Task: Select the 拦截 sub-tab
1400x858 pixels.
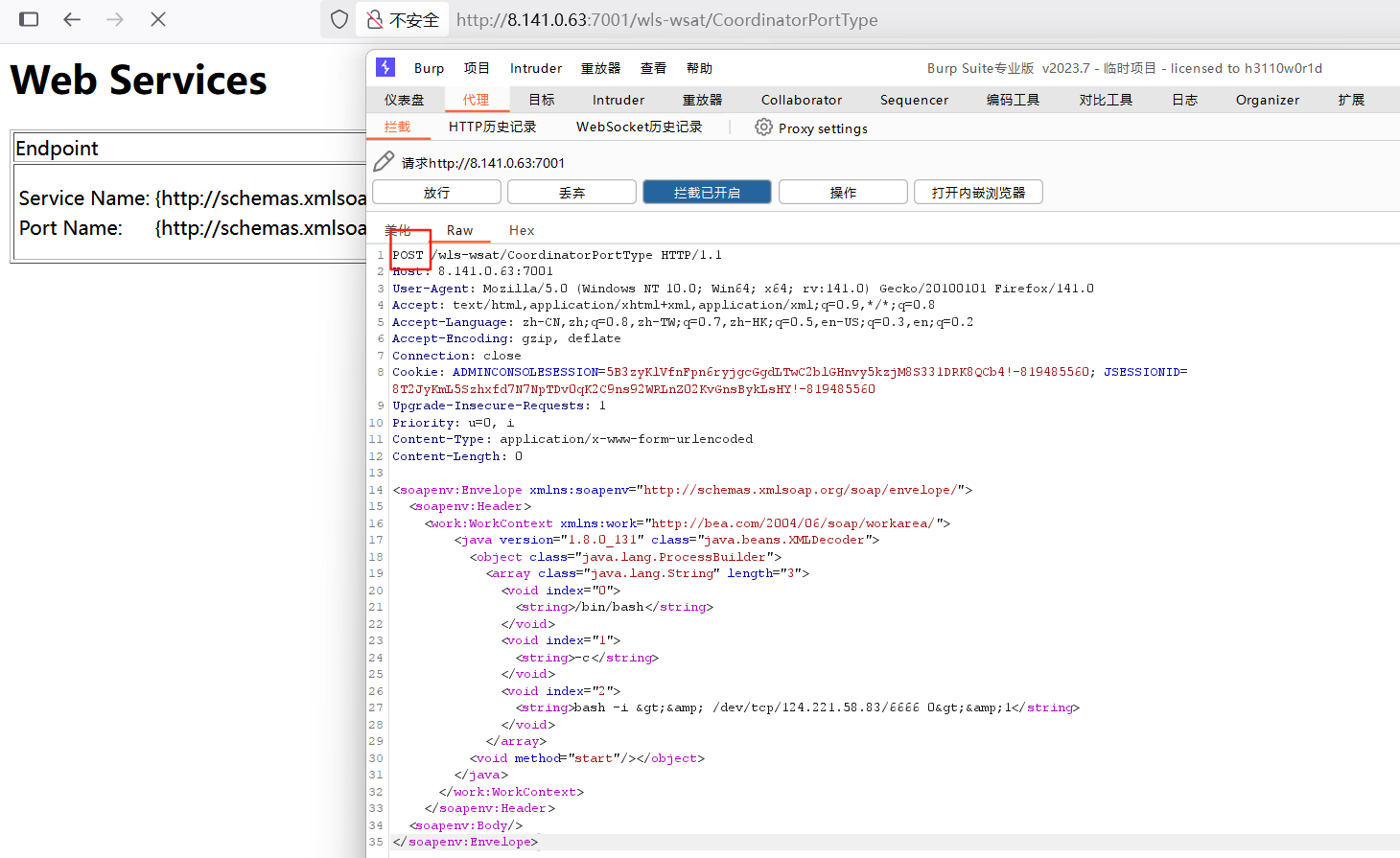Action: coord(397,127)
